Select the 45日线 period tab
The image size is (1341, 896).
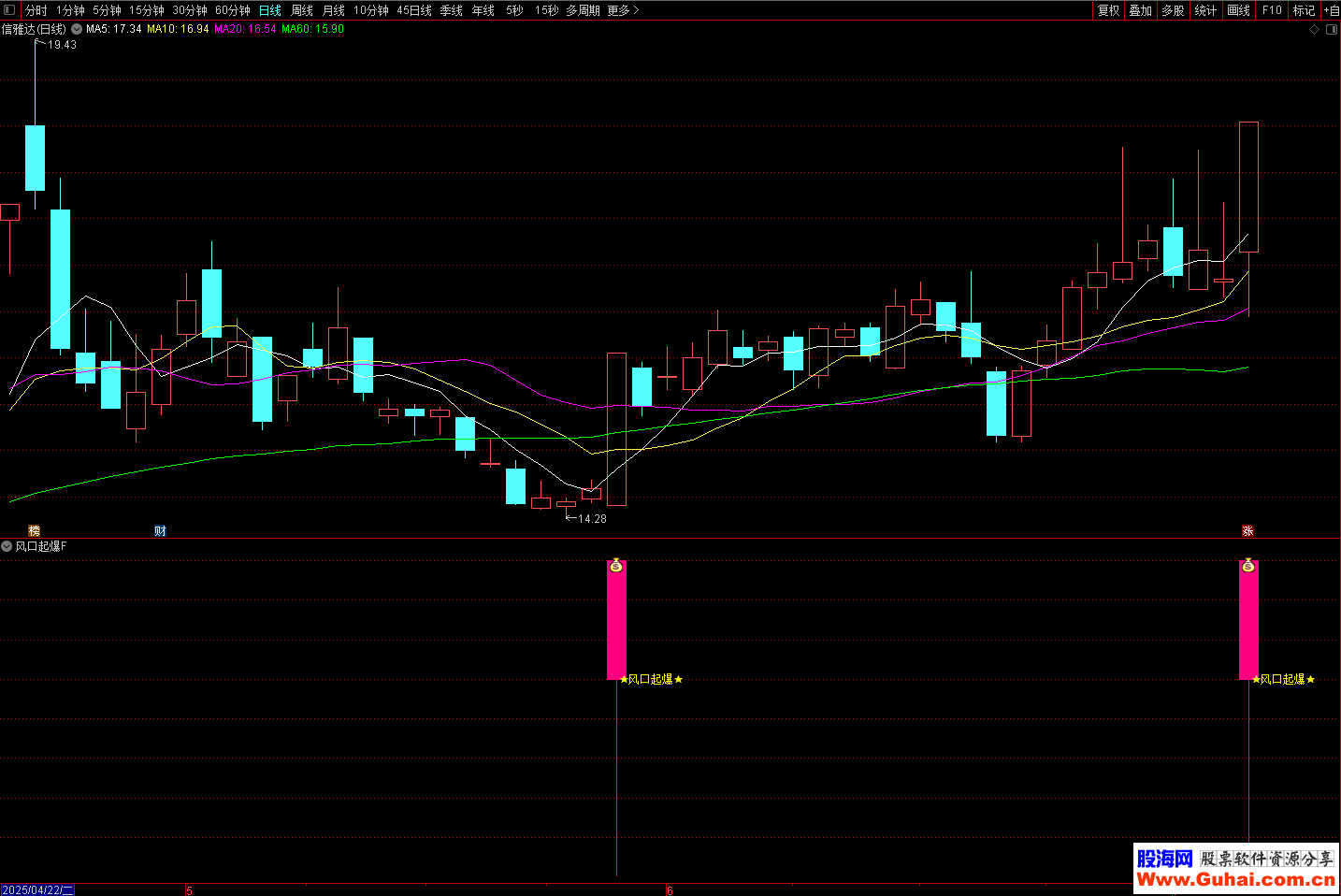coord(414,10)
